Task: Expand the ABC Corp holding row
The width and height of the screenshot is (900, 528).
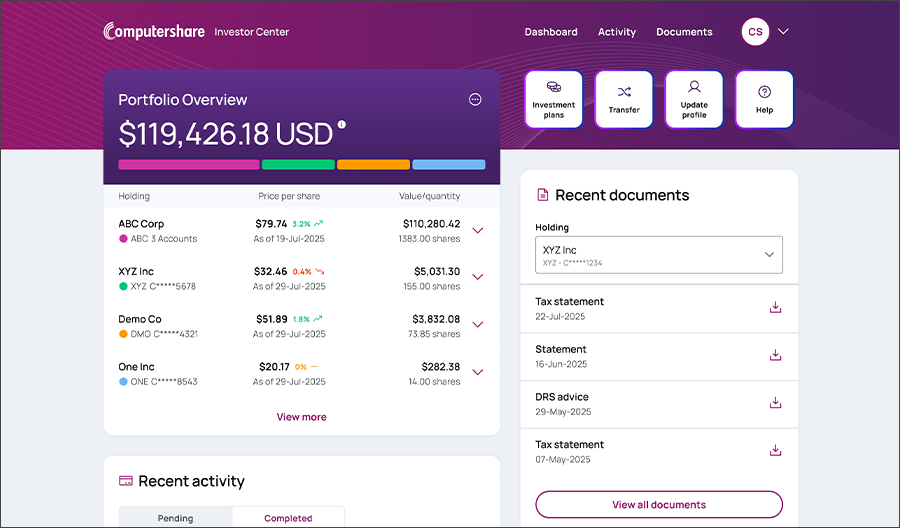Action: (478, 231)
